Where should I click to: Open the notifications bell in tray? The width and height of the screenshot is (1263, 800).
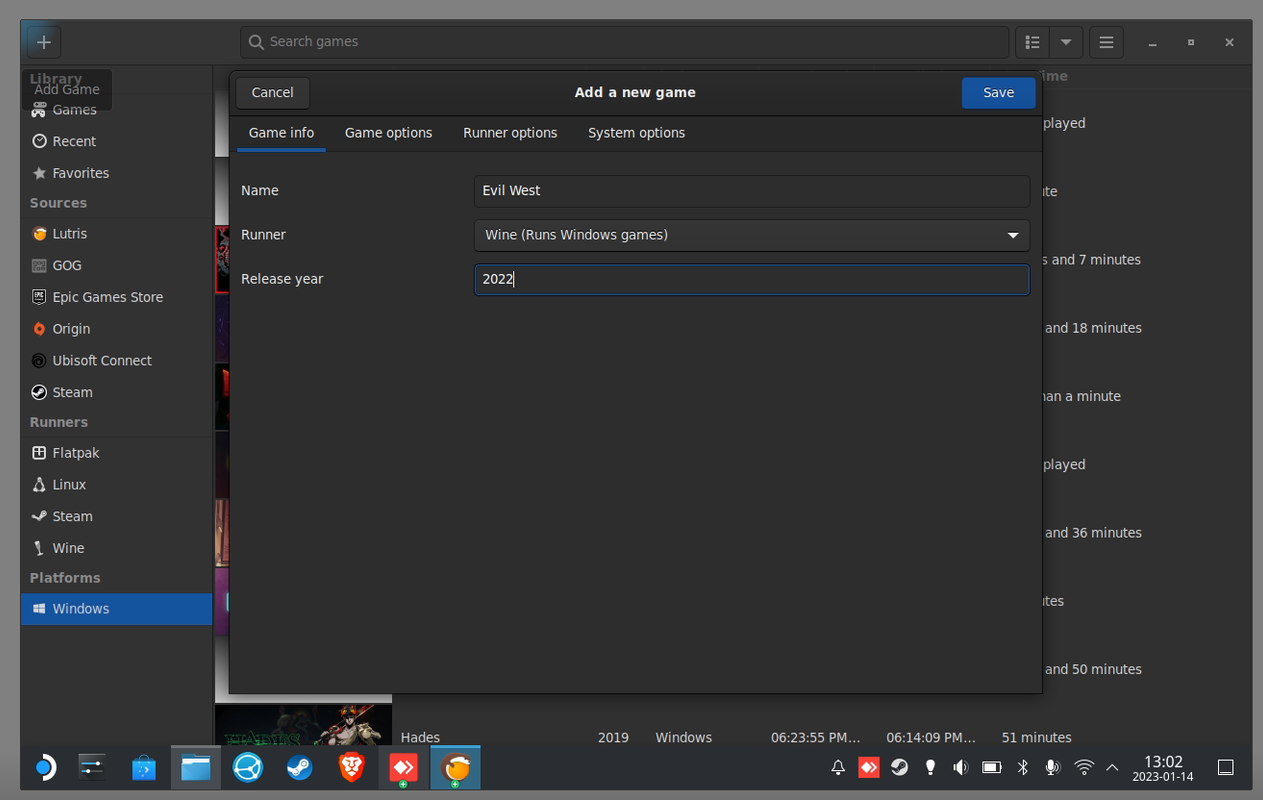tap(838, 768)
